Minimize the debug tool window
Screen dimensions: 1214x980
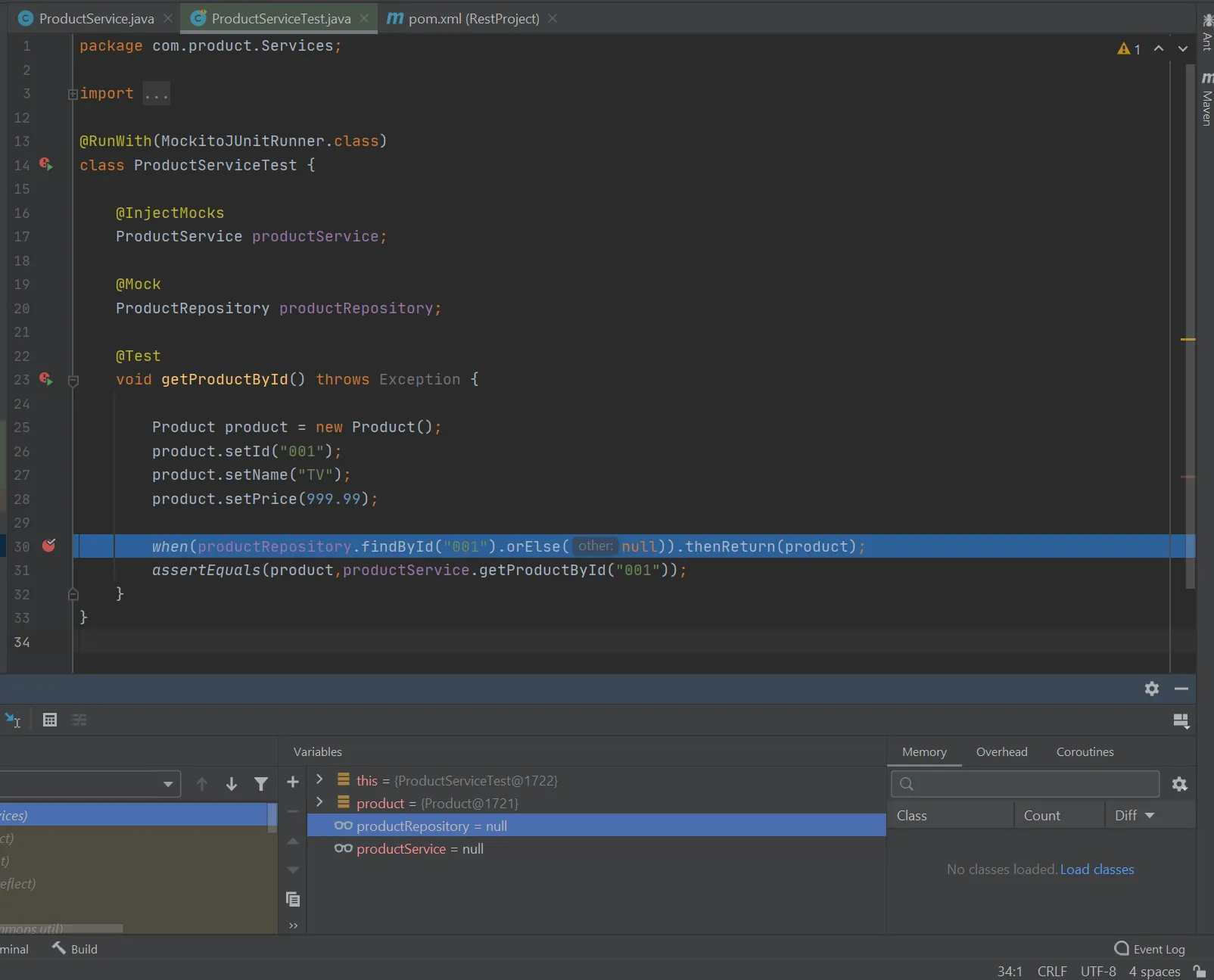1181,689
